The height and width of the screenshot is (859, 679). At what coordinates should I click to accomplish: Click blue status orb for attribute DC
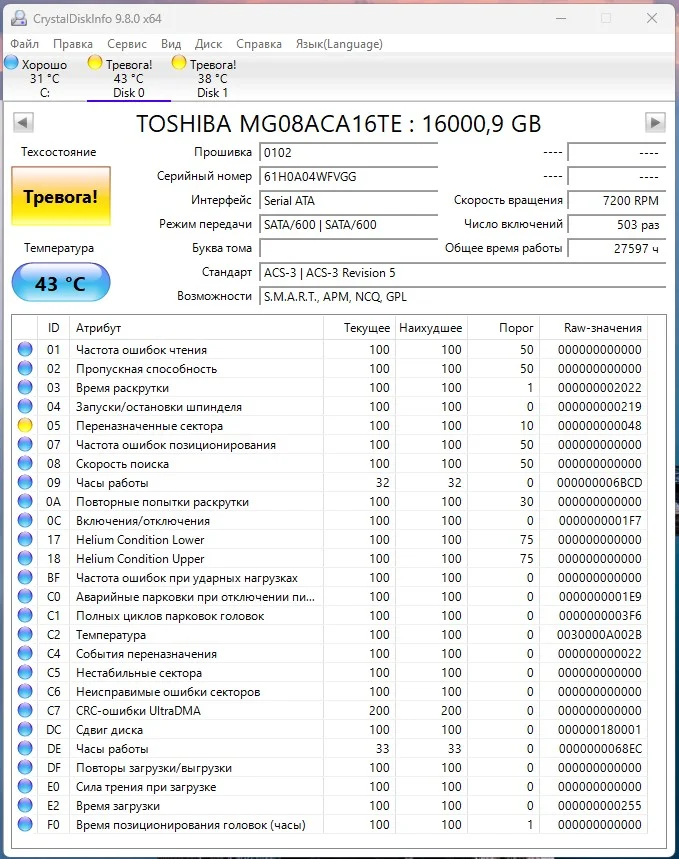coord(25,729)
